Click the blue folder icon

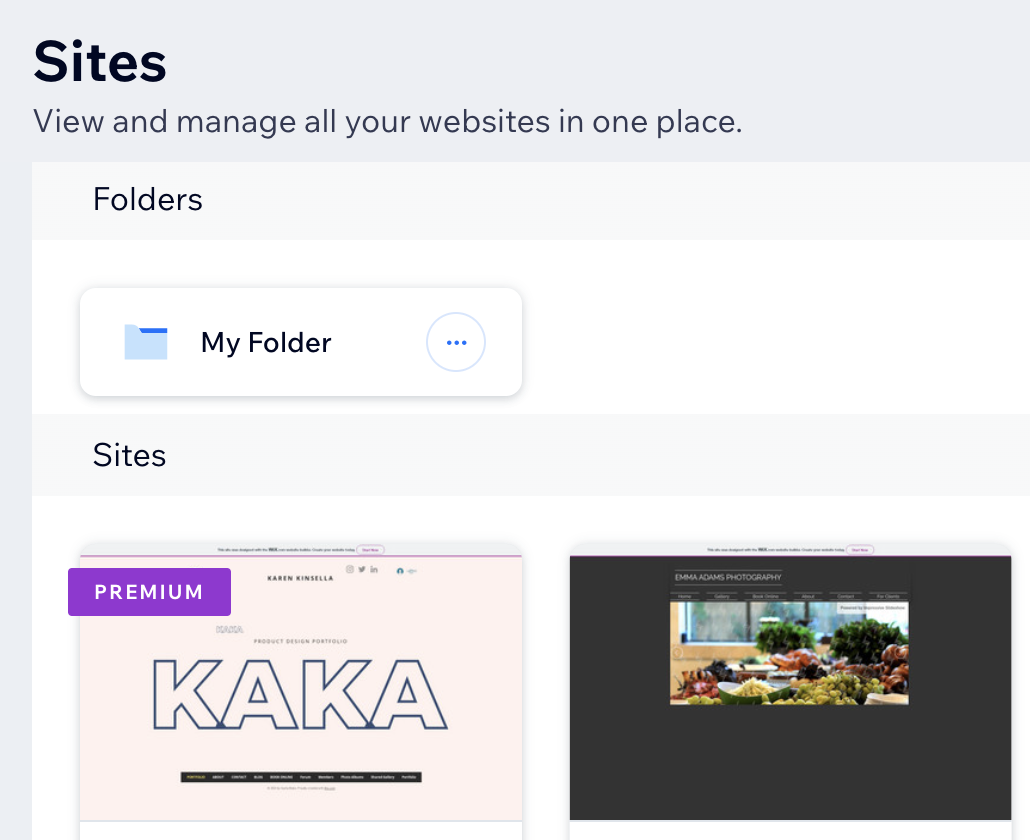(x=146, y=342)
